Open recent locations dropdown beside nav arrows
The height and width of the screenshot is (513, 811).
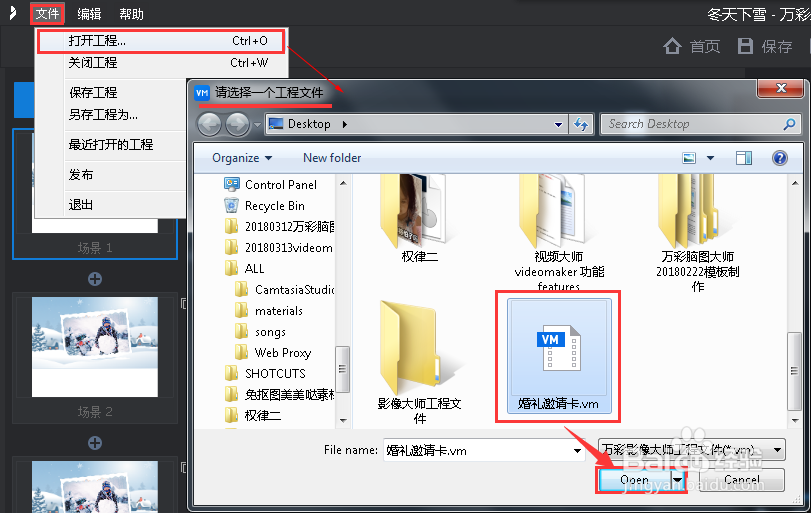257,125
